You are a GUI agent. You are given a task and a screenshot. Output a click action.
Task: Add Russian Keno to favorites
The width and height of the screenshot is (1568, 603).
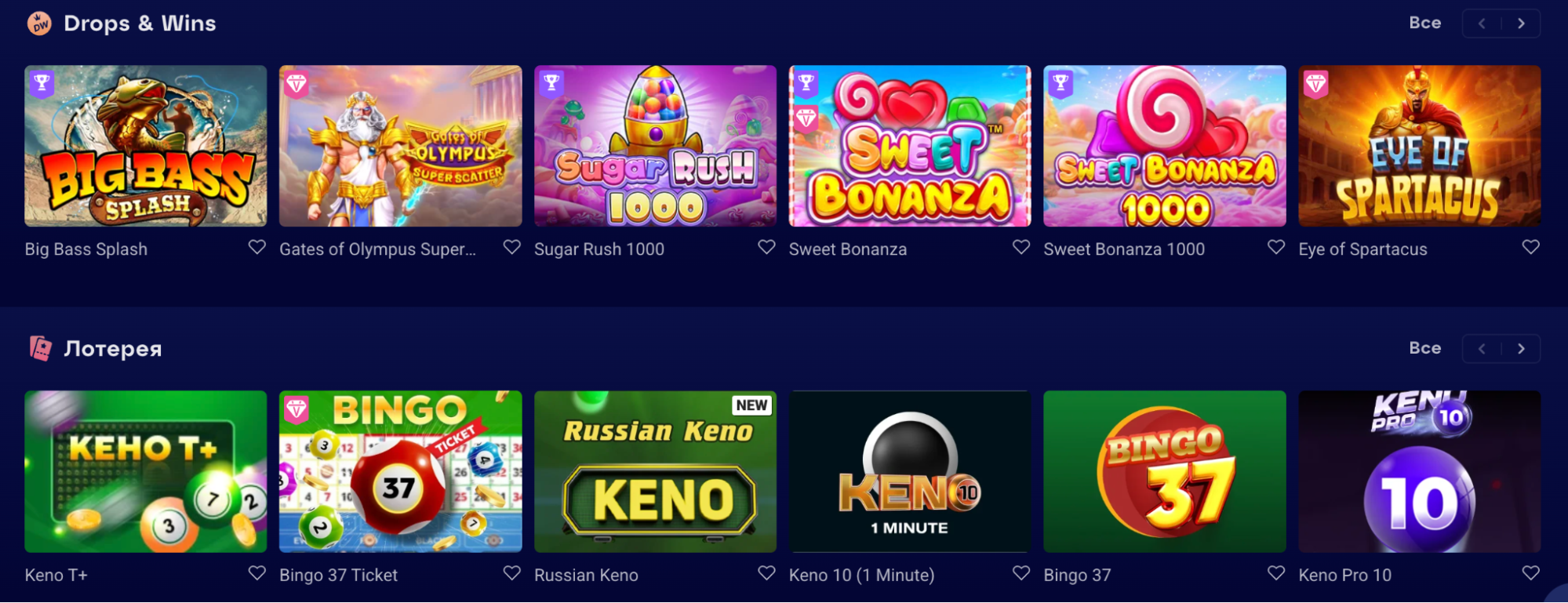tap(766, 573)
